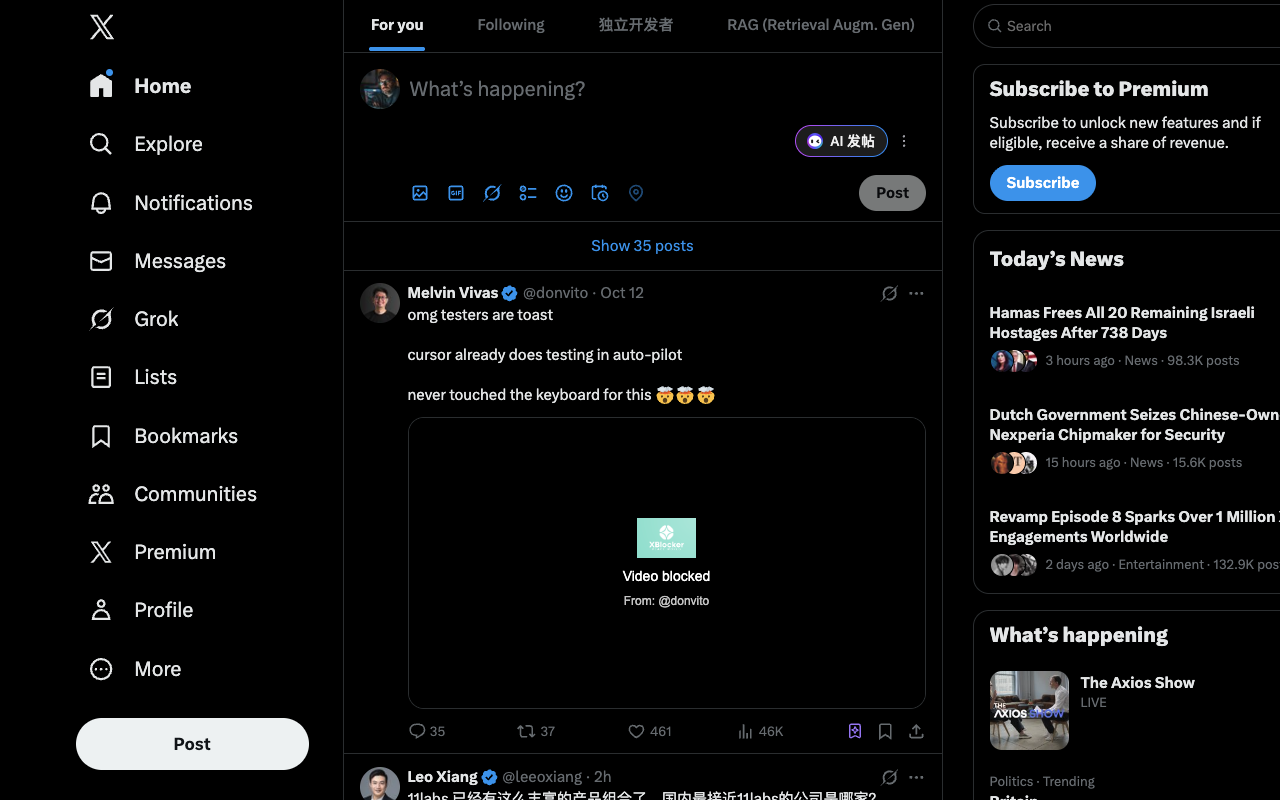
Task: Click the Leo Xiang display name
Action: click(443, 777)
